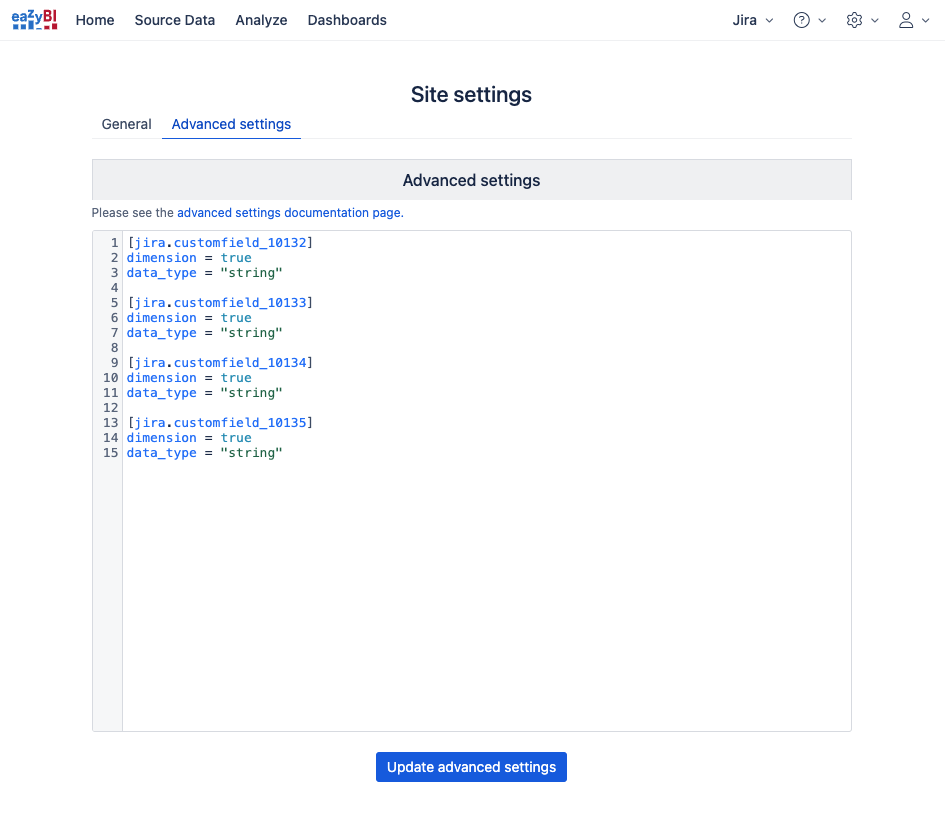The image size is (945, 834).
Task: Click the jira.customfield_10134 line in the editor
Action: 220,363
